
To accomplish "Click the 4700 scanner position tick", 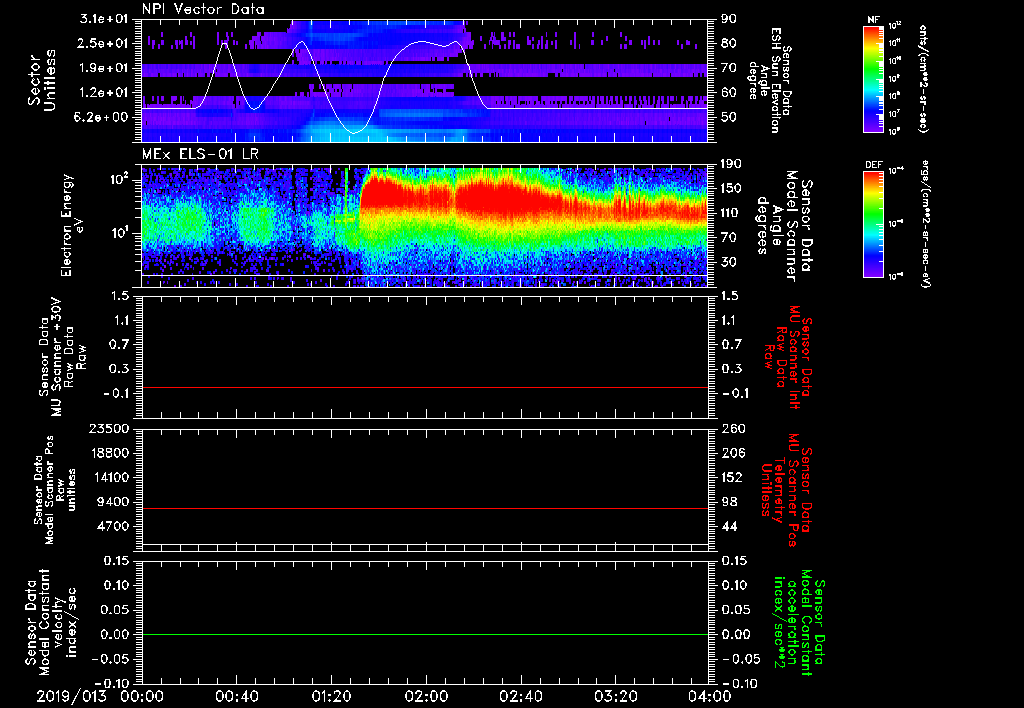I will click(x=112, y=526).
